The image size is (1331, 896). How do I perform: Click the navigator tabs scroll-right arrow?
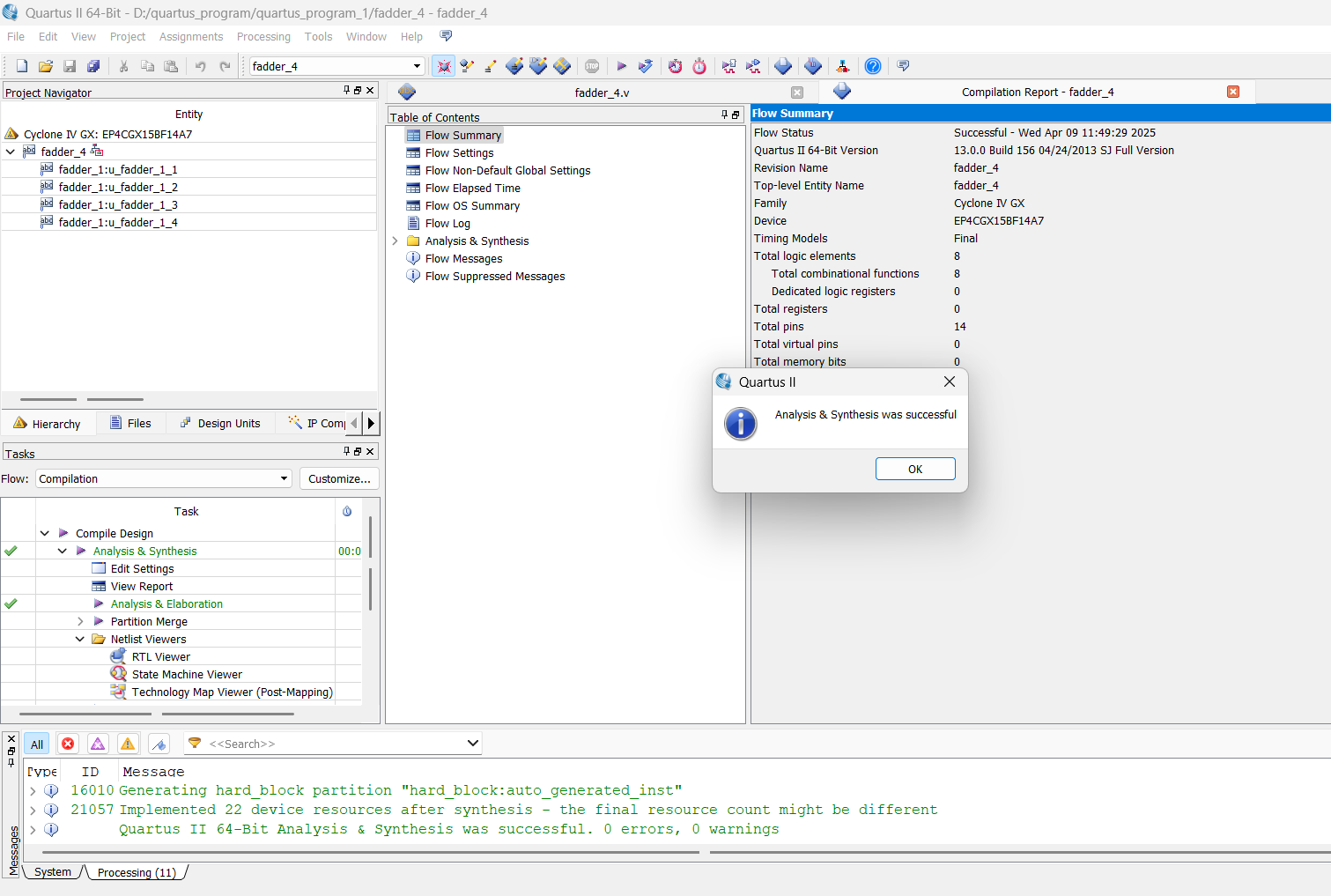click(x=371, y=423)
